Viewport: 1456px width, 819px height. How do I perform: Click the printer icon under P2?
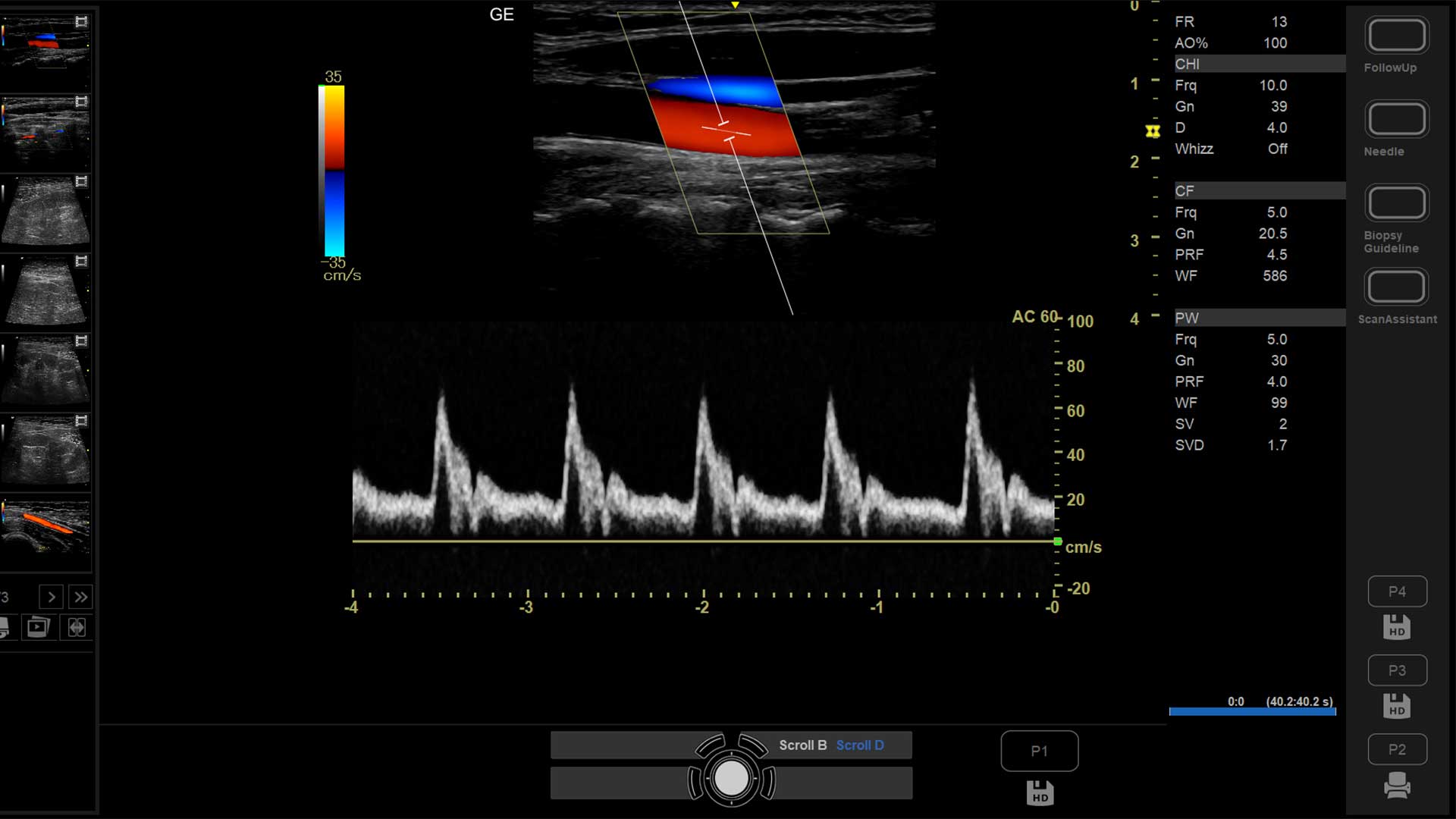pos(1397,785)
